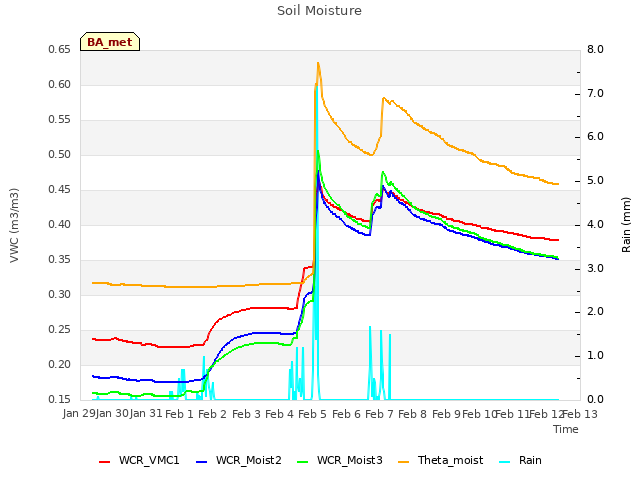
Task: Click the orange Theta_moist legend swatch
Action: [403, 462]
